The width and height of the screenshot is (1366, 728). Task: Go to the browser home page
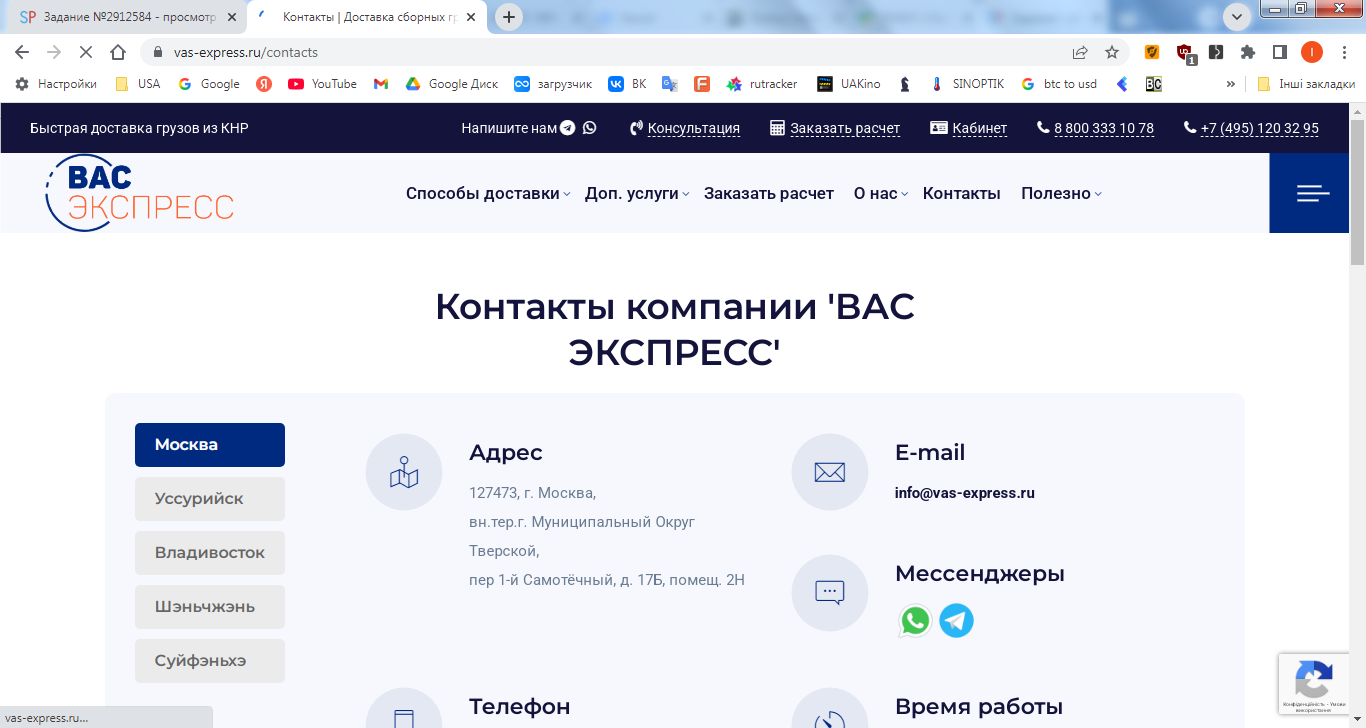tap(118, 52)
